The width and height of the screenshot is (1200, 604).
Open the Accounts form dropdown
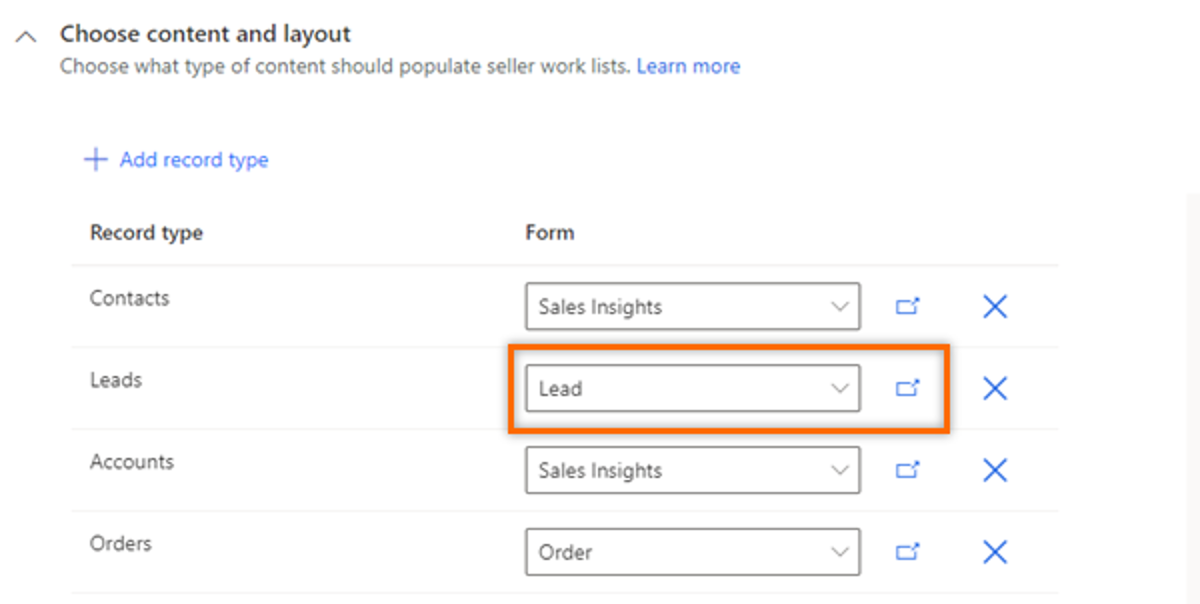click(692, 471)
